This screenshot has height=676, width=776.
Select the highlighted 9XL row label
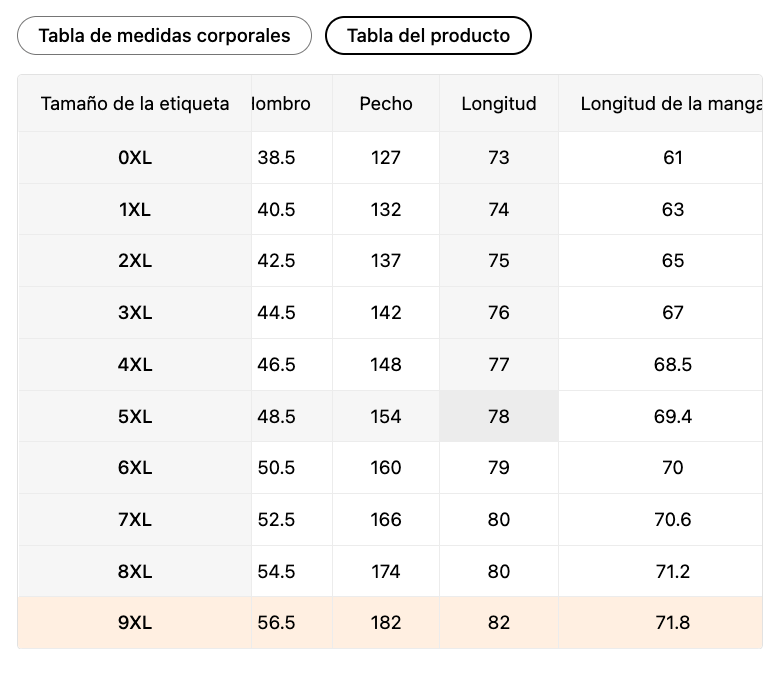[x=135, y=623]
